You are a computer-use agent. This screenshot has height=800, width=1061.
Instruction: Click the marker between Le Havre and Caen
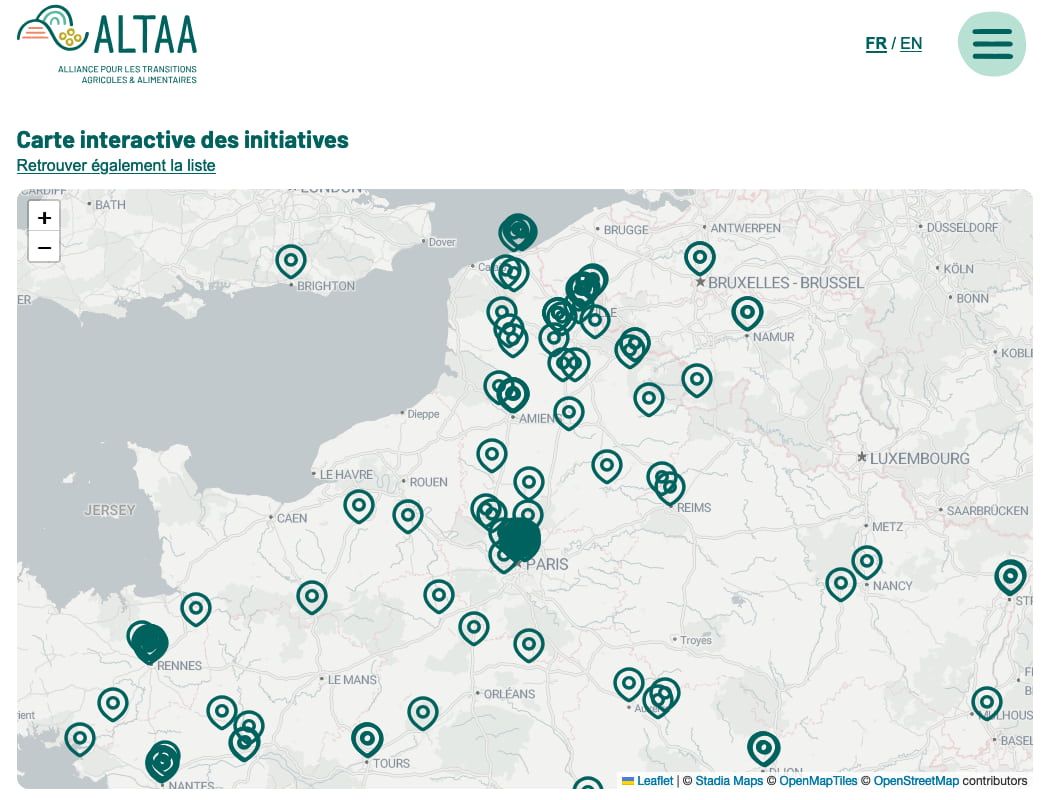(x=359, y=506)
